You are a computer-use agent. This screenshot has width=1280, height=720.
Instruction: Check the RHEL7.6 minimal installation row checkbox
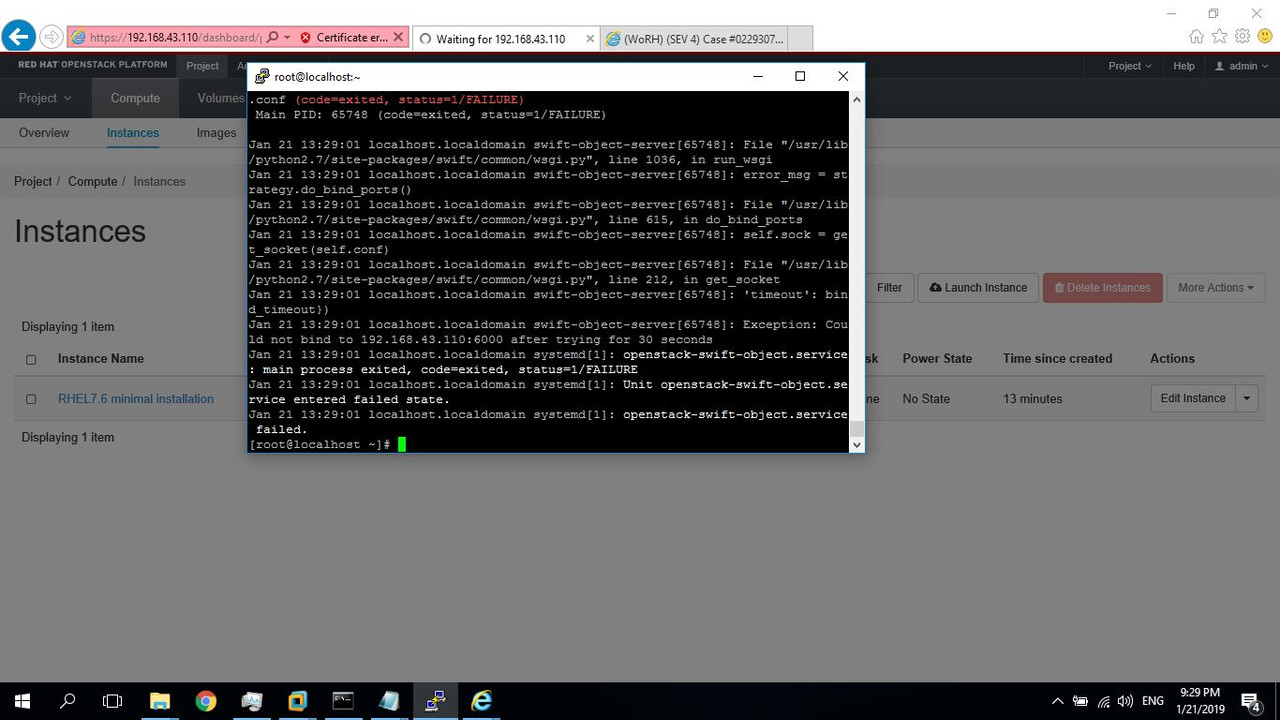point(31,399)
